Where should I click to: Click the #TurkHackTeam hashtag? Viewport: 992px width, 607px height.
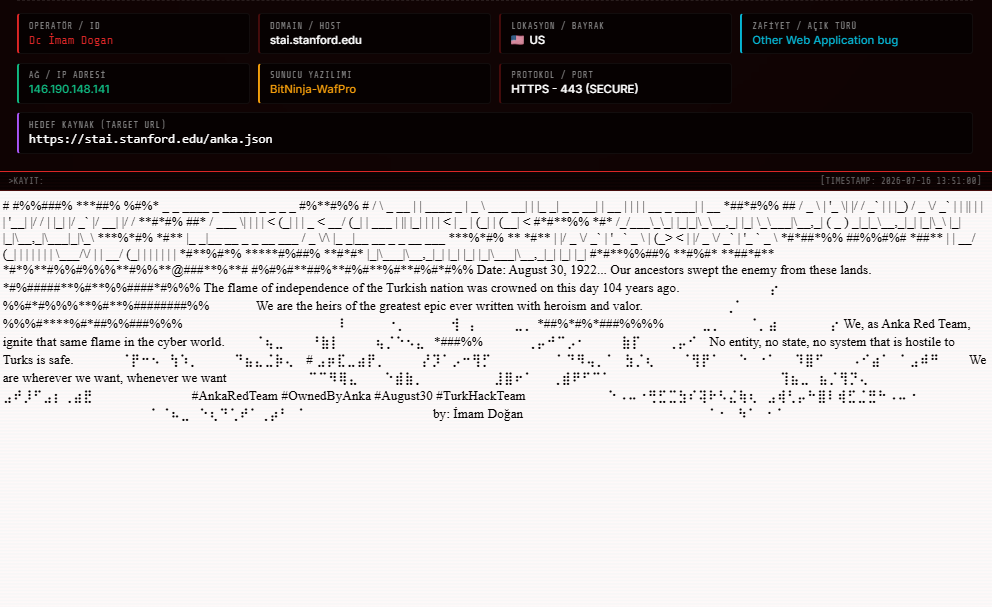click(x=480, y=396)
